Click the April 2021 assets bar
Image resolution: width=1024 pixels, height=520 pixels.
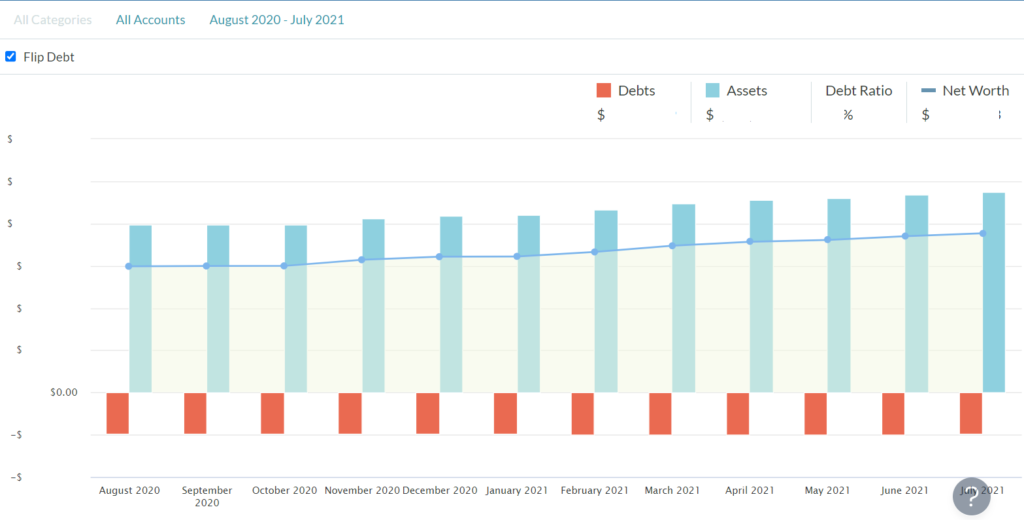pyautogui.click(x=761, y=297)
